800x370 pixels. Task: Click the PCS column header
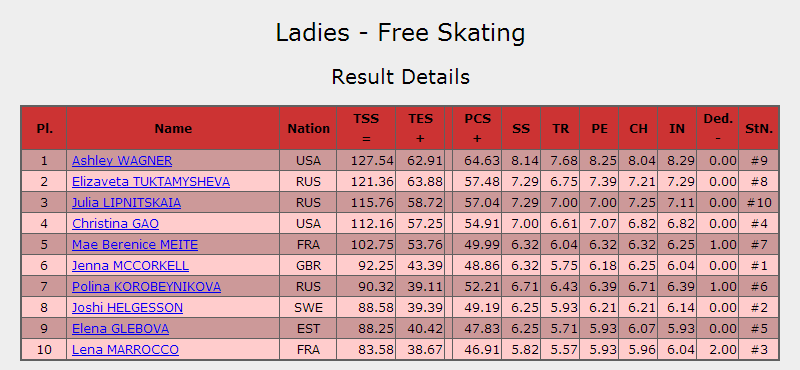[477, 128]
